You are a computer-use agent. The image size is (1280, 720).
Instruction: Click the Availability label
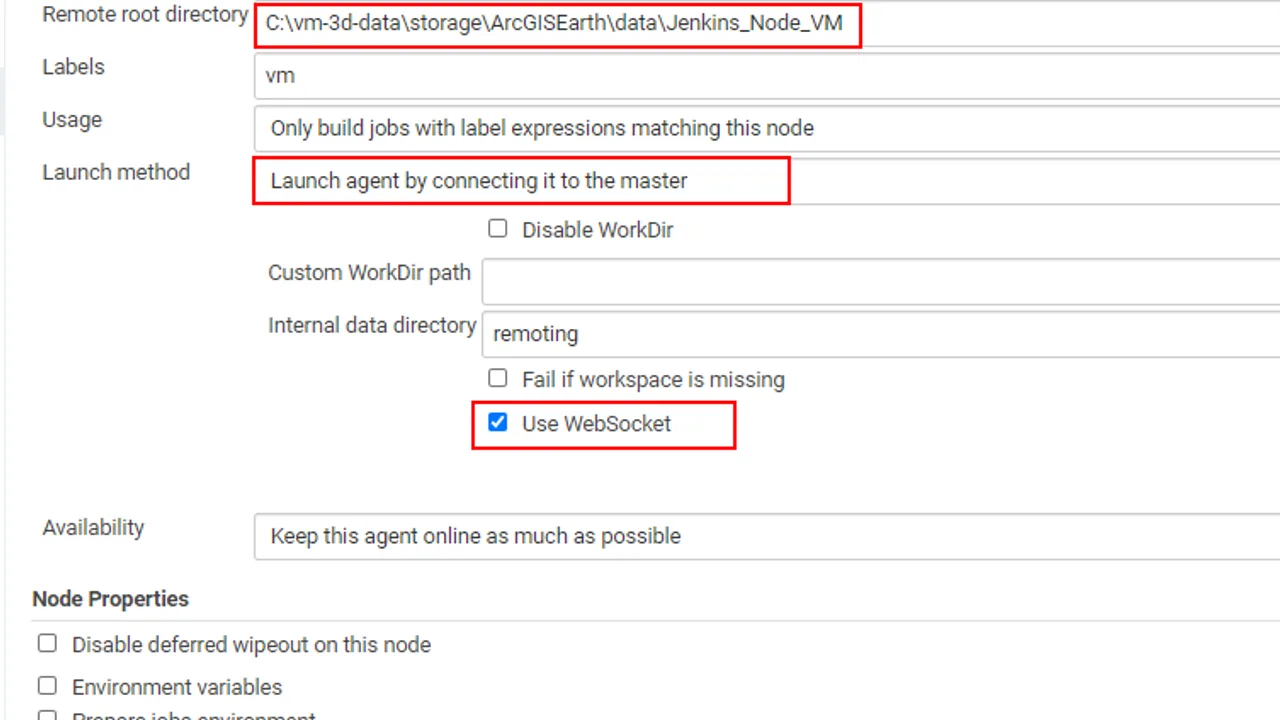(93, 528)
